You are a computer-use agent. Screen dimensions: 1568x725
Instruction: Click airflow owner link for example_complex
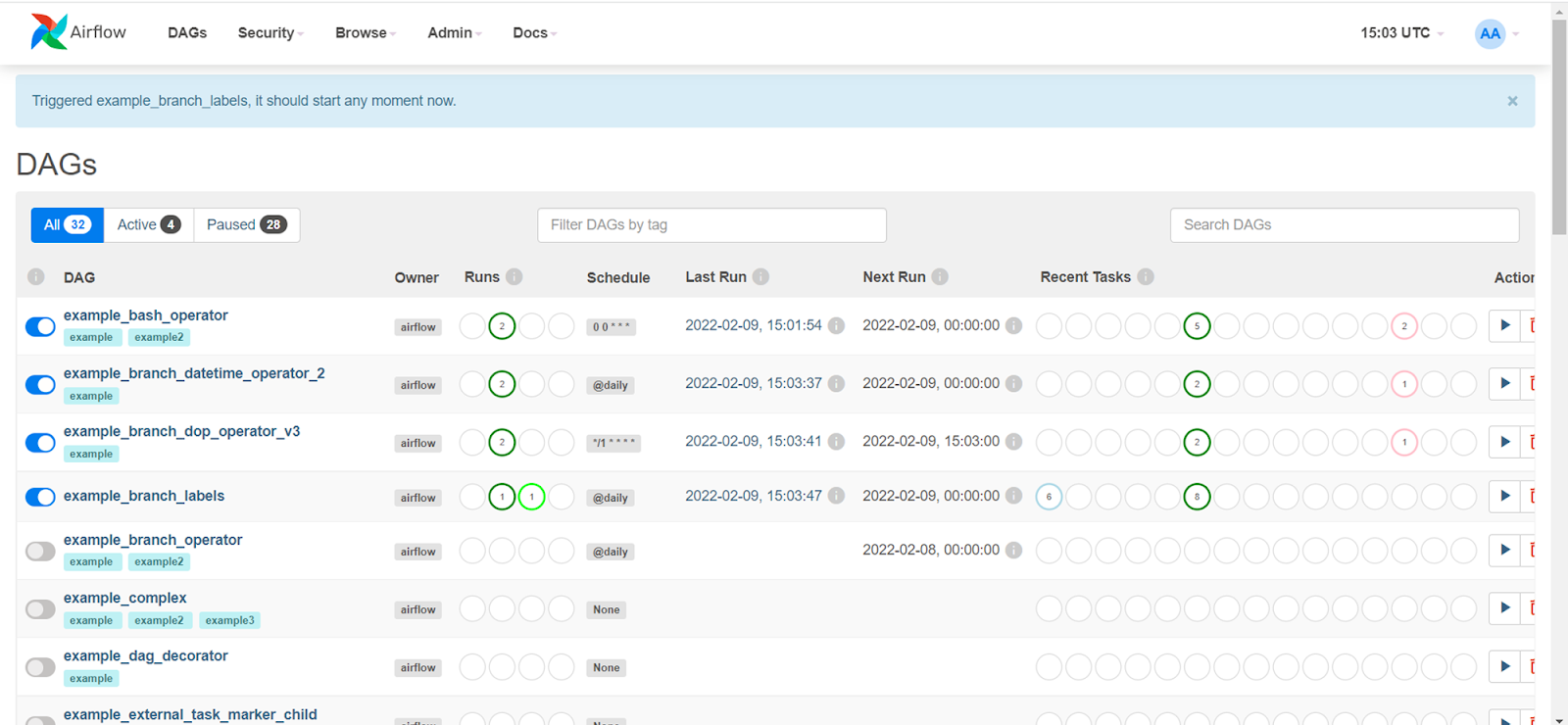click(x=417, y=609)
